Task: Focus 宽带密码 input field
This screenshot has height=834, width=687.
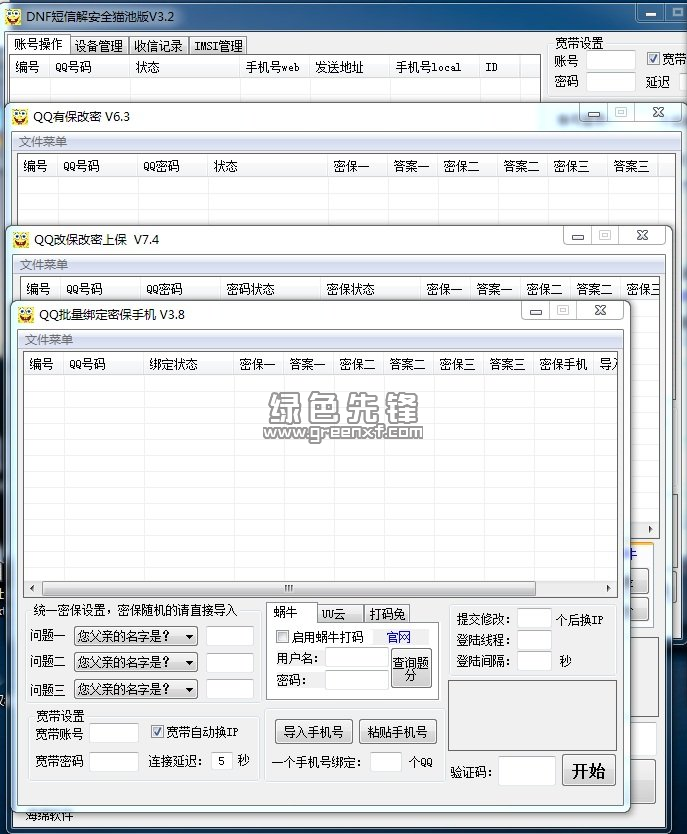Action: click(114, 761)
